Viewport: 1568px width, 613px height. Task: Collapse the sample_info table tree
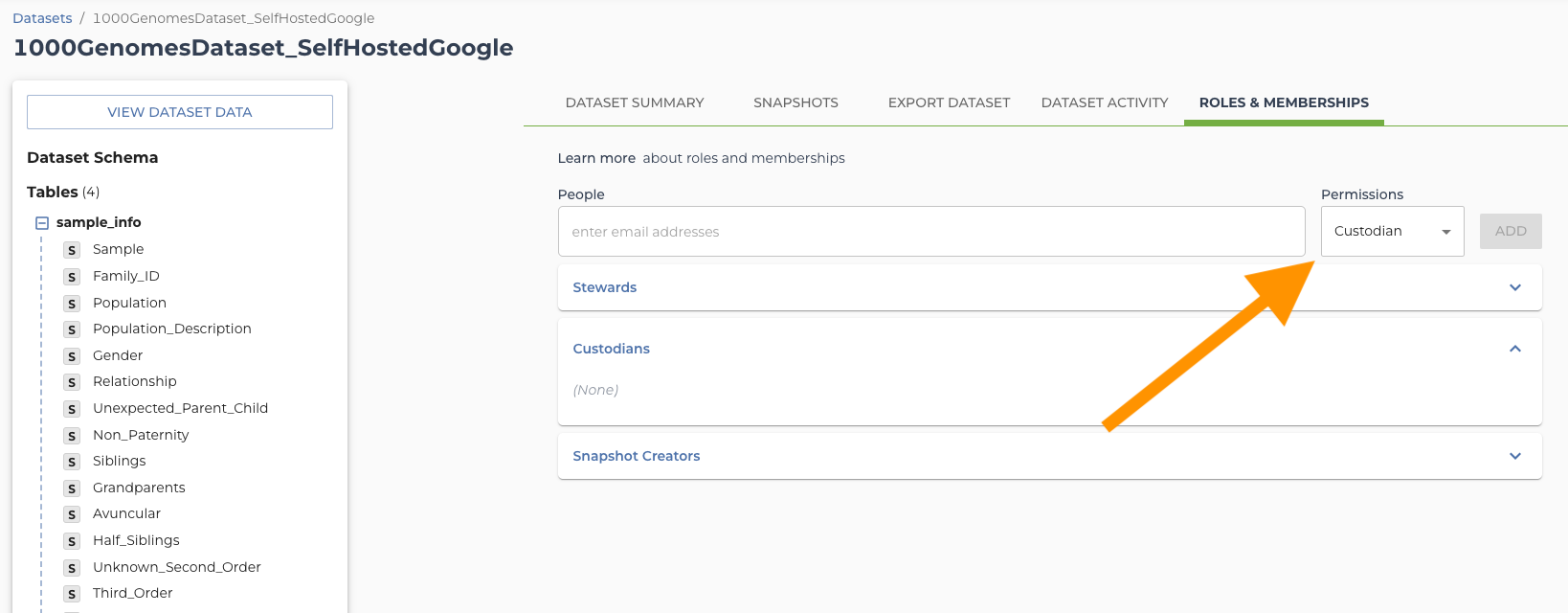(x=42, y=223)
